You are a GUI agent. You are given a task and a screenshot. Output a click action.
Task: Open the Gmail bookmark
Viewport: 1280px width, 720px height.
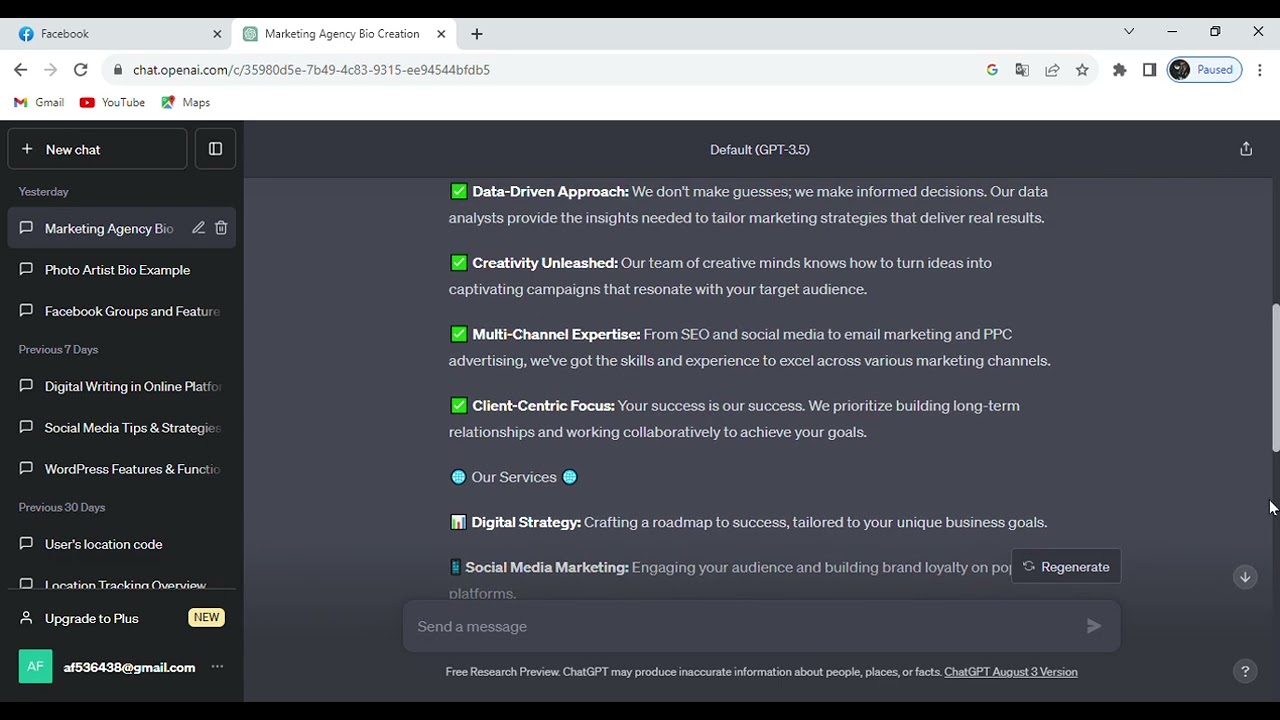[x=40, y=102]
